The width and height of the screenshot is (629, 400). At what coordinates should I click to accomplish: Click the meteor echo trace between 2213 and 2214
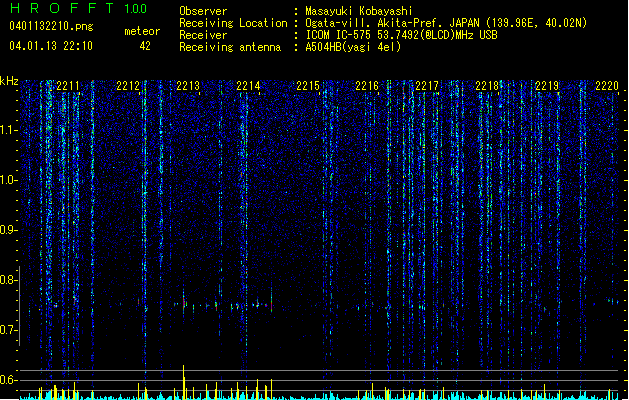tap(224, 306)
